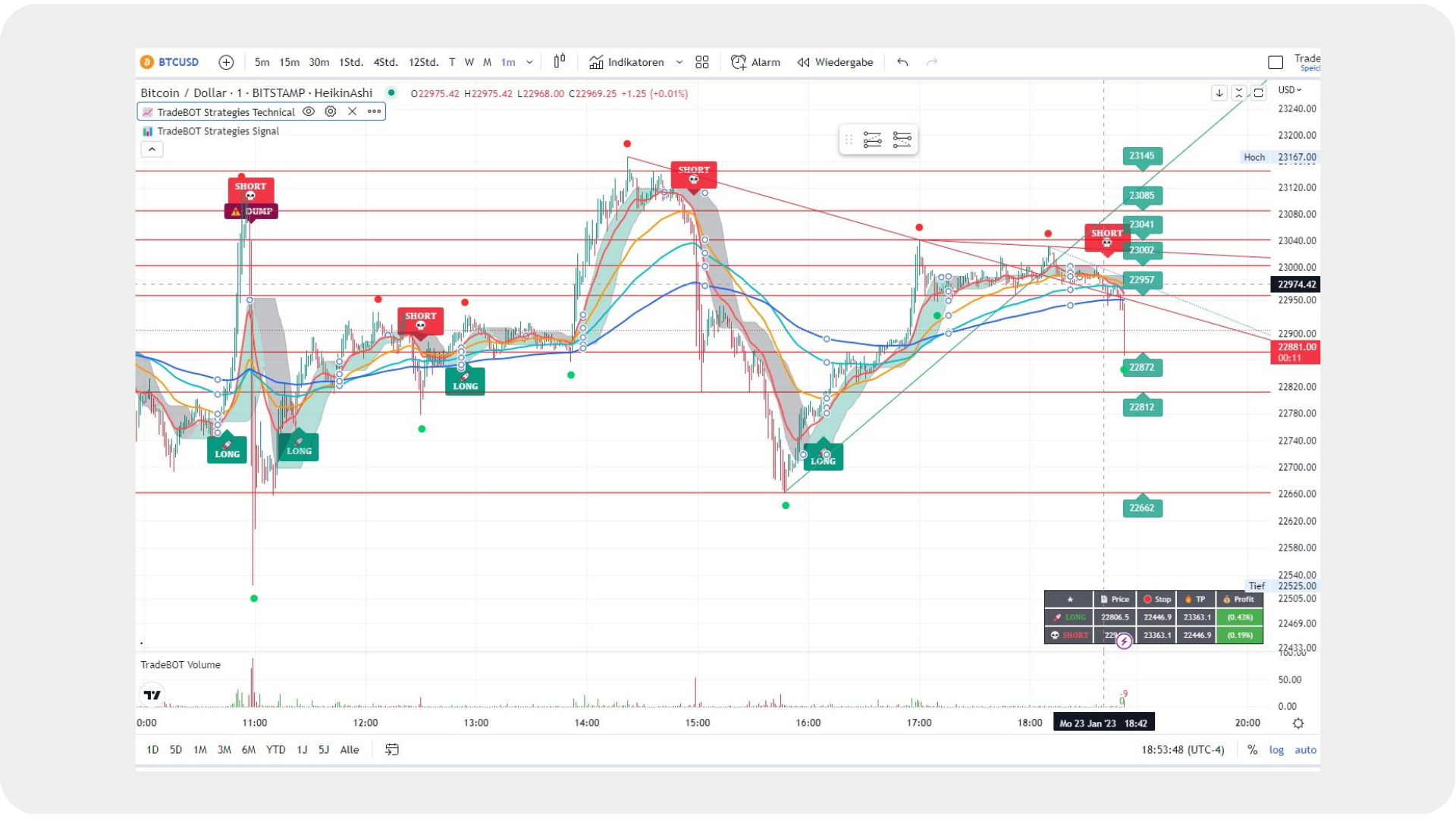Select the bar type/candle style icon

[x=559, y=62]
